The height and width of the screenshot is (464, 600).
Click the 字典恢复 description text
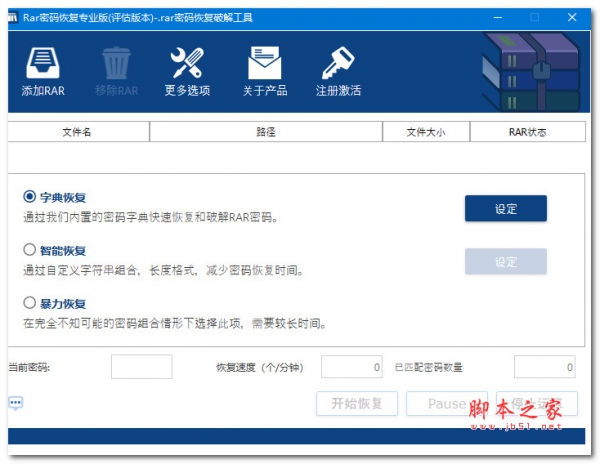[x=151, y=218]
